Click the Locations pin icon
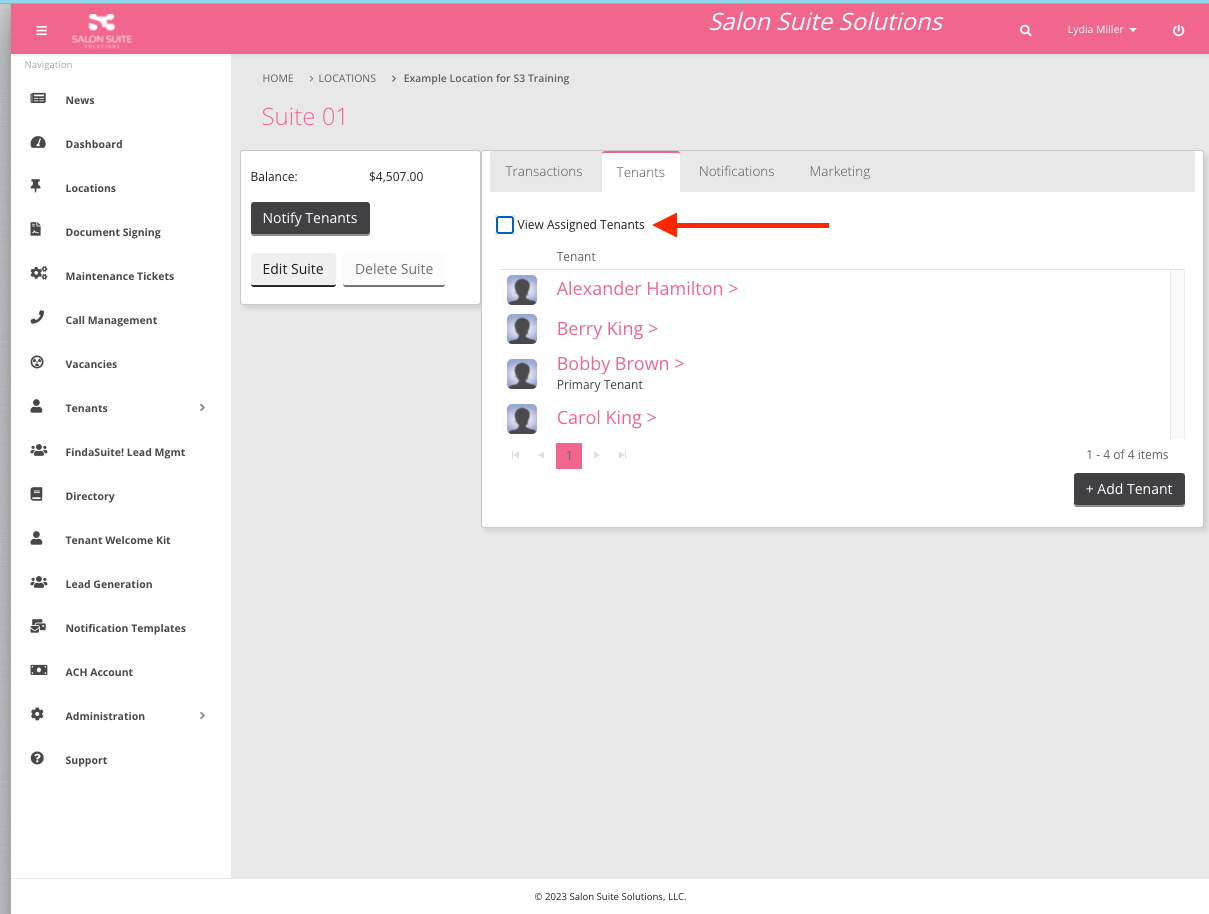 click(x=37, y=187)
